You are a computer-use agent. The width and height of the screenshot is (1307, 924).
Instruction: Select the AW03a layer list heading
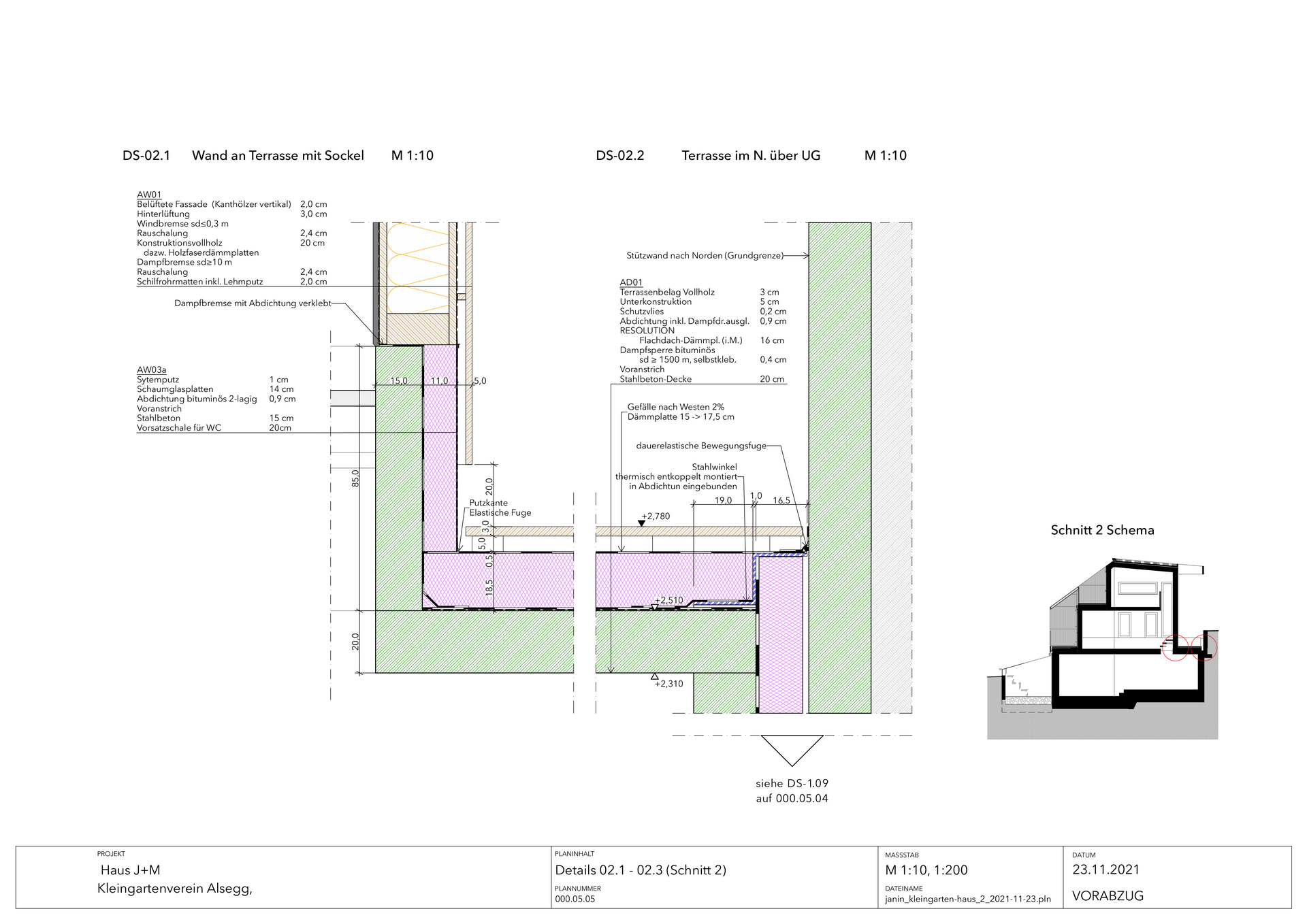click(x=151, y=370)
